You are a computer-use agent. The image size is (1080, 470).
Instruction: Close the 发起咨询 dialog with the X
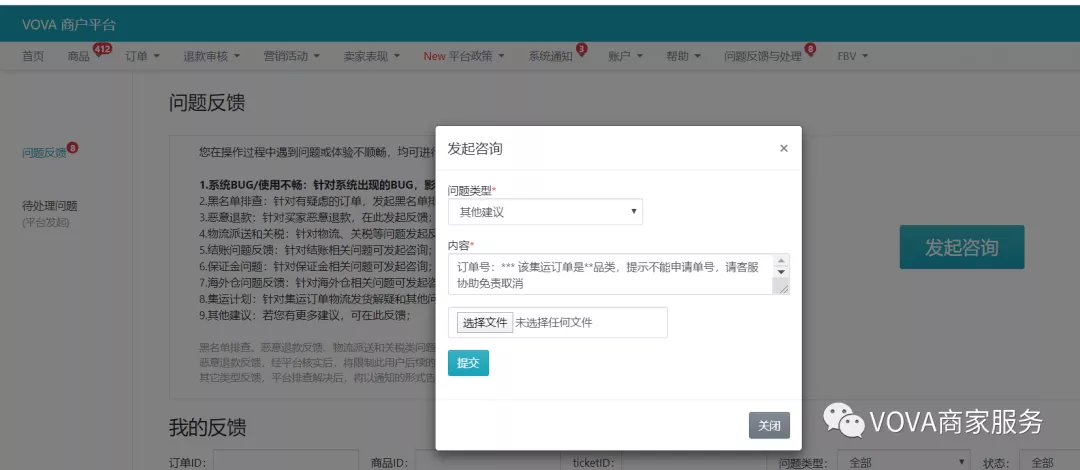pos(783,148)
